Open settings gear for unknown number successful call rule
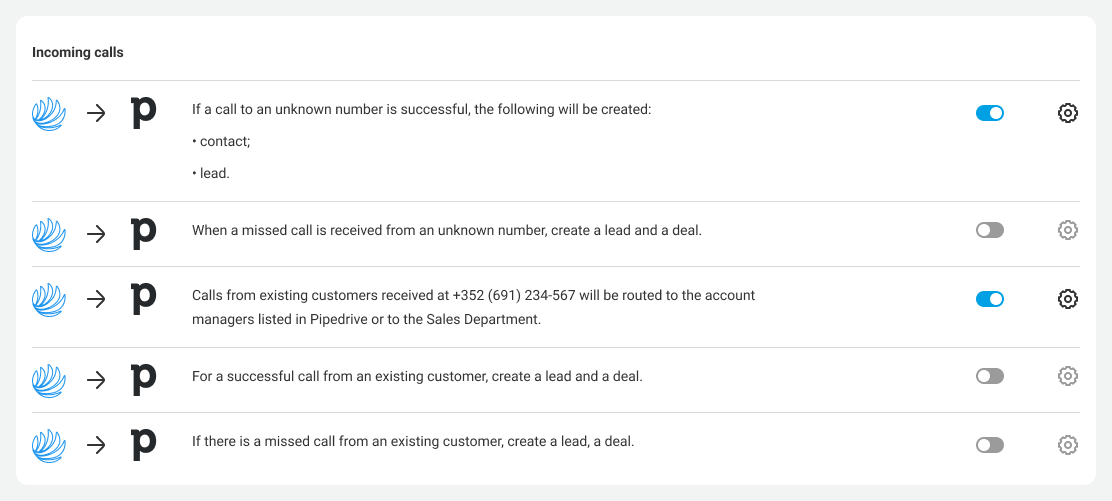Screen dimensions: 1112x501 1067,113
